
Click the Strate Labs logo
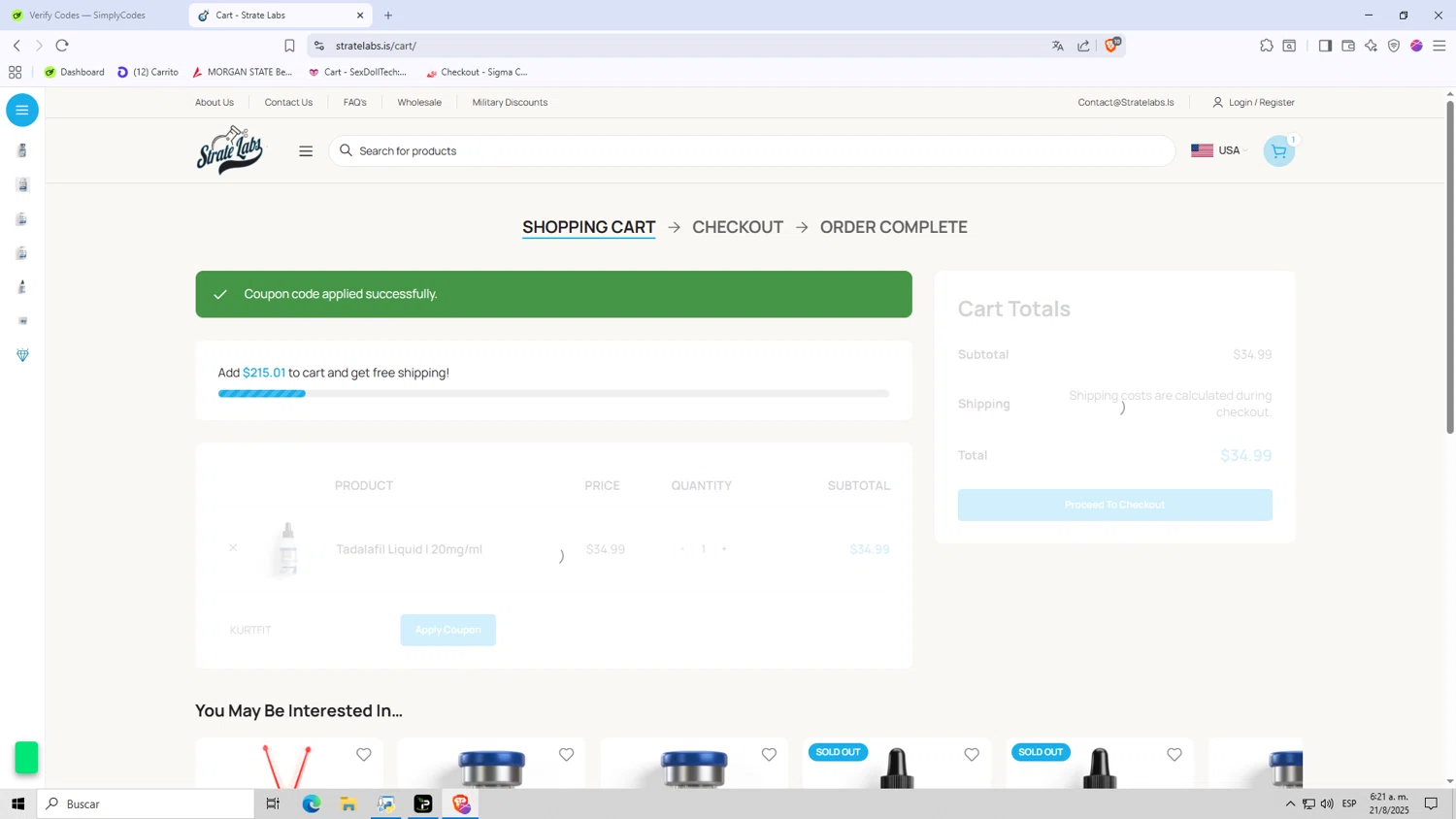pos(230,149)
